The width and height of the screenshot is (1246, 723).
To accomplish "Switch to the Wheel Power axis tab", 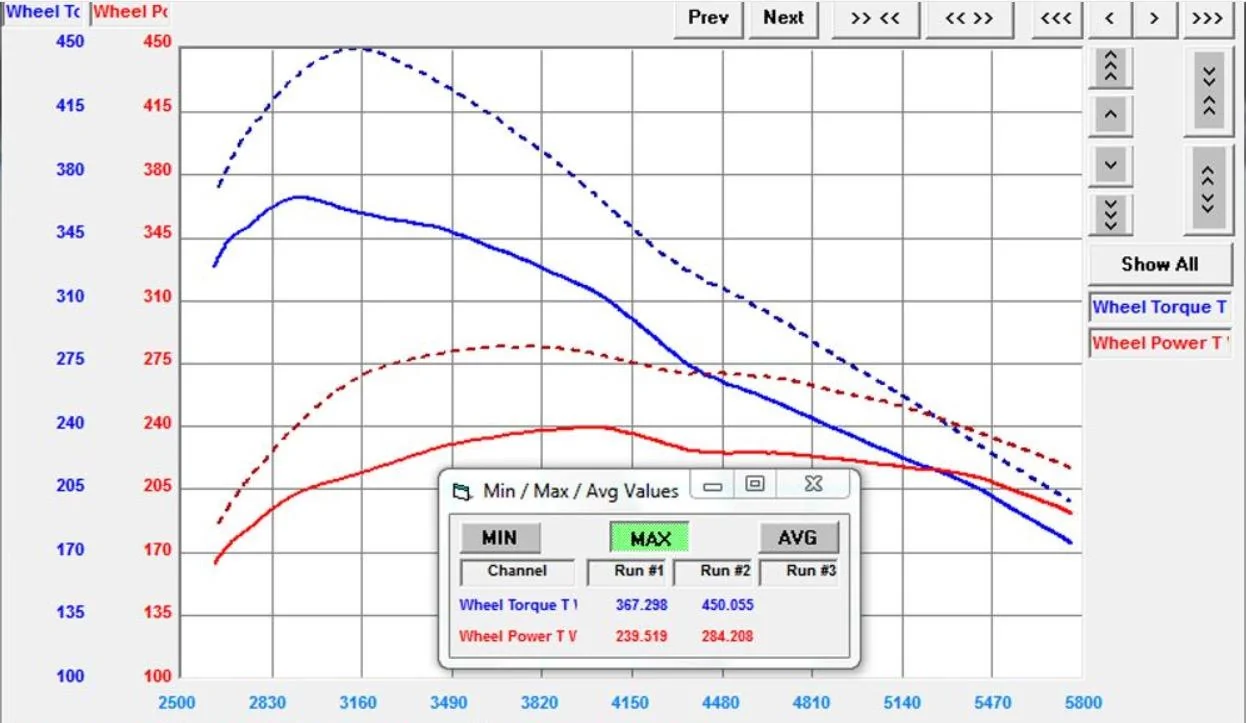I will point(130,12).
